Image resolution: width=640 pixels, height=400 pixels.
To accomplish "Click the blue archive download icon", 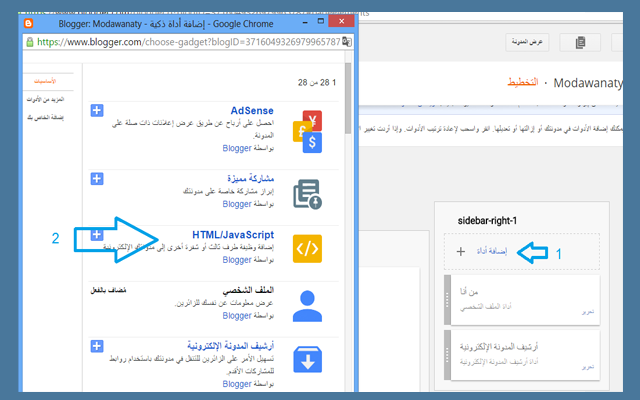I will [x=307, y=360].
